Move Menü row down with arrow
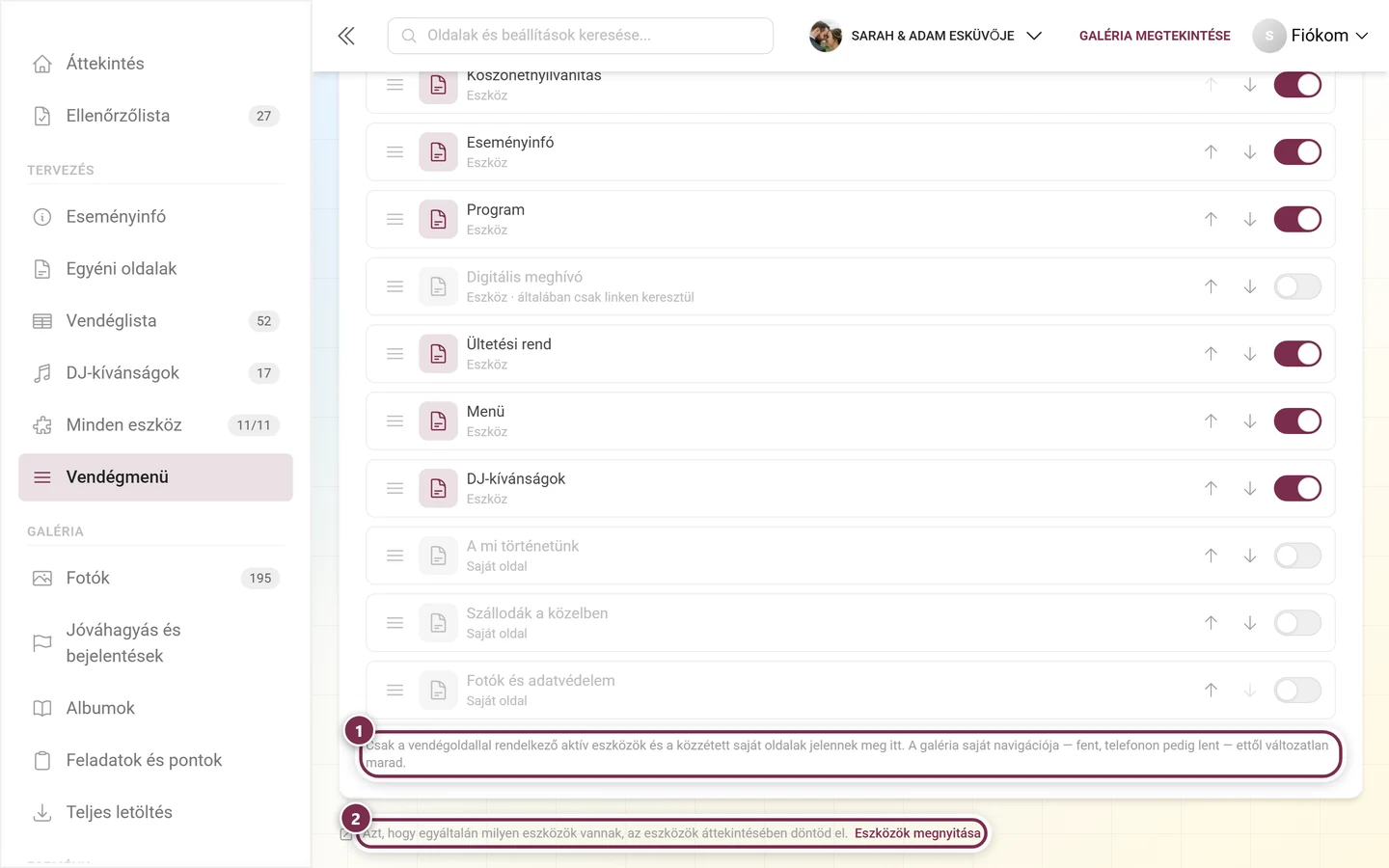The image size is (1389, 868). tap(1249, 420)
